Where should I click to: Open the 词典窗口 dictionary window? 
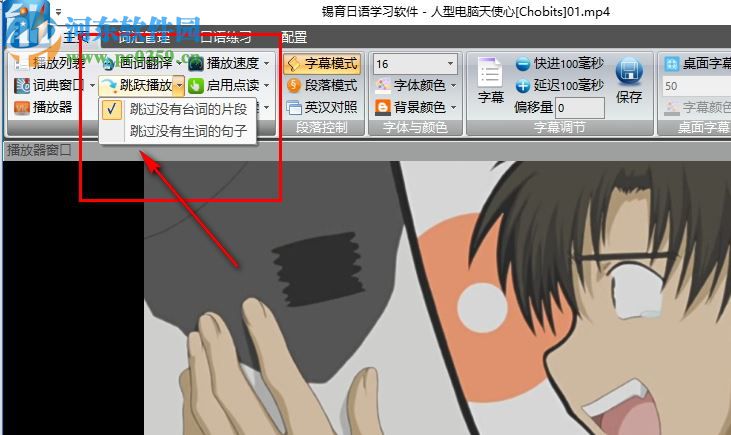coord(49,85)
